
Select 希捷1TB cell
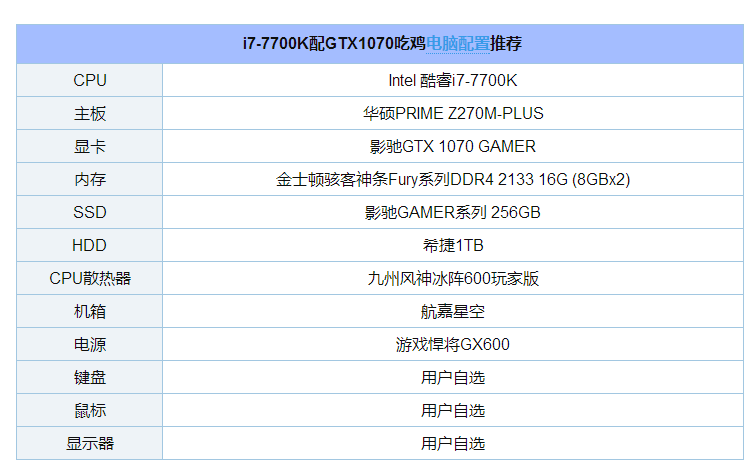(453, 246)
